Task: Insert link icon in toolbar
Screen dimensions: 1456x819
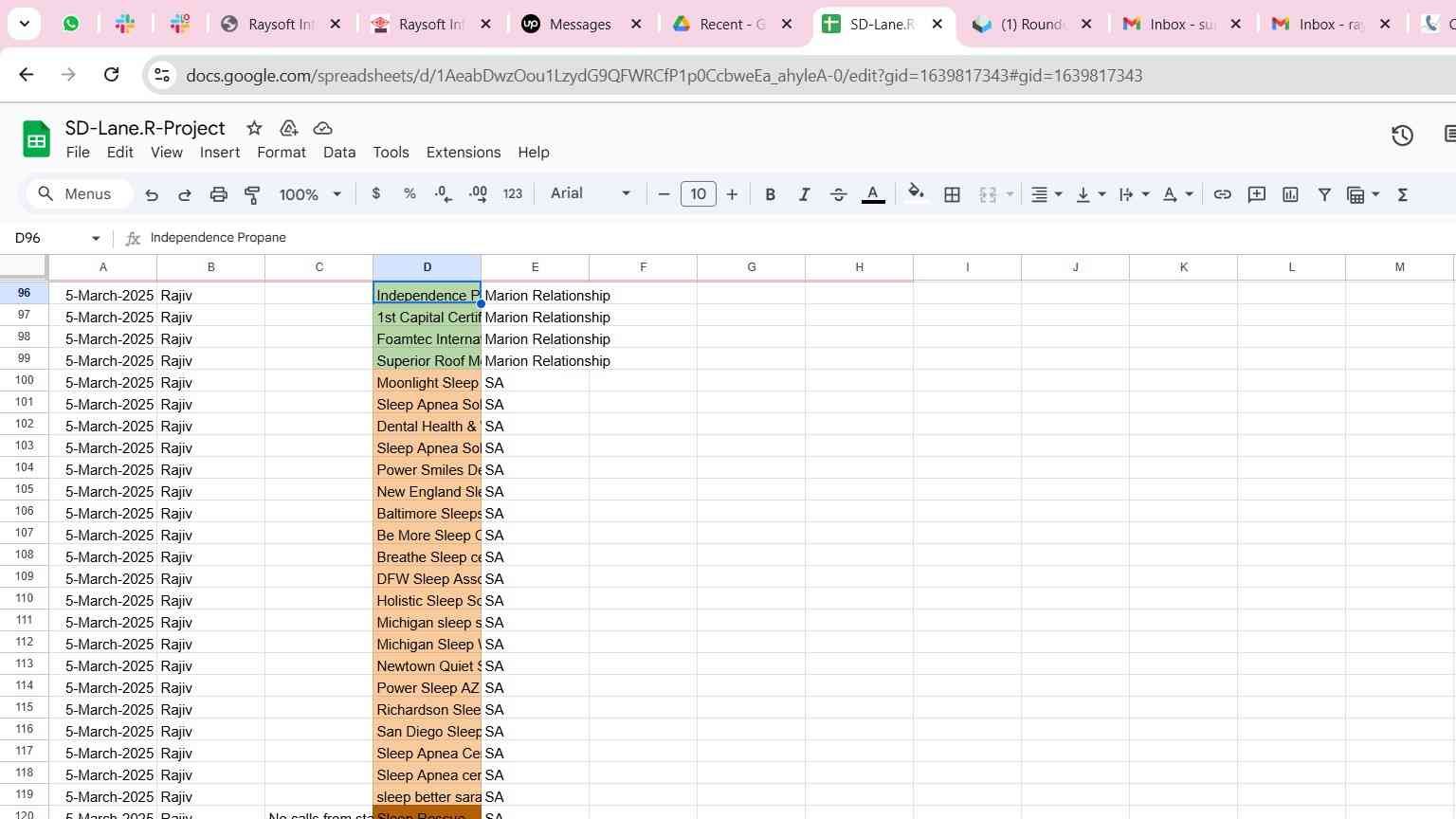Action: (x=1223, y=194)
